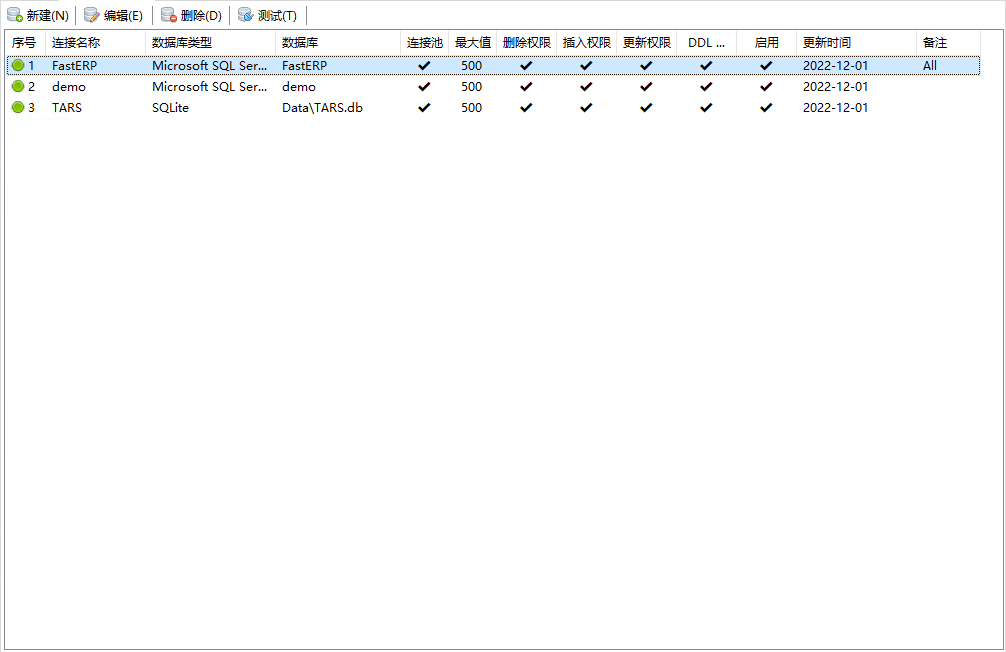Click the 连接池 column header
This screenshot has width=1006, height=652.
[x=425, y=43]
